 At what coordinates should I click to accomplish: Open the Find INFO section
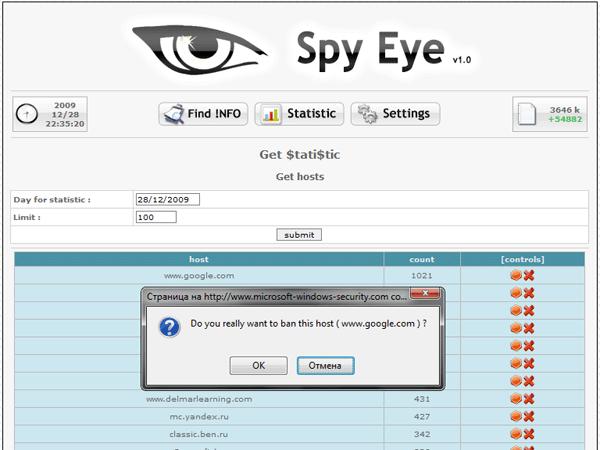203,114
